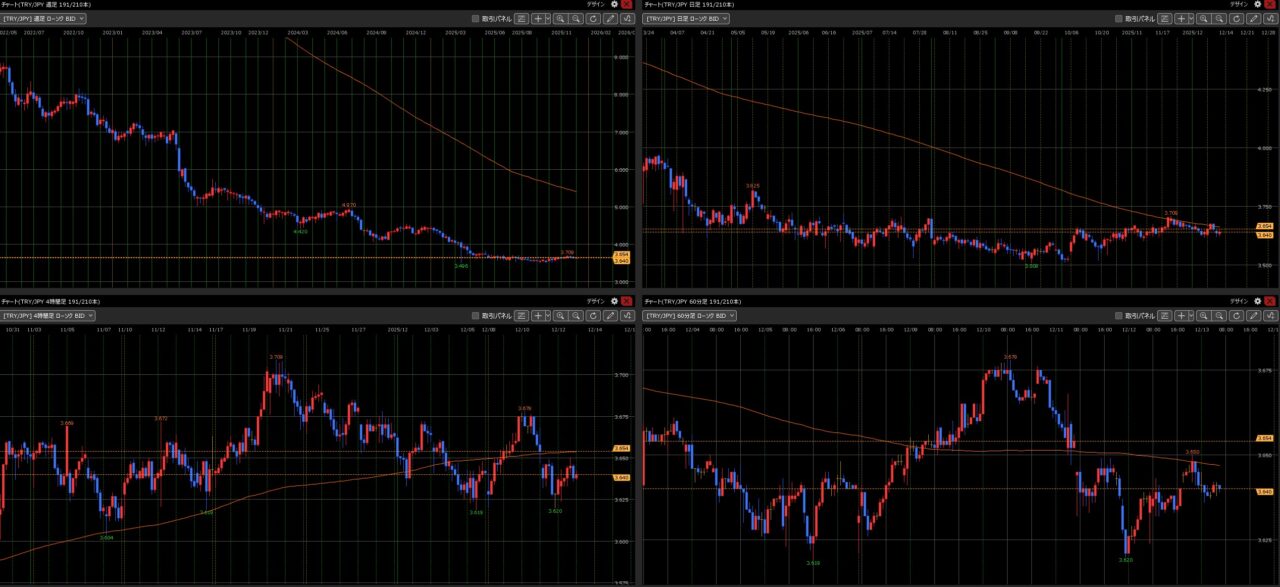Enable 取引パネル checkbox in weekly chart
This screenshot has height=587, width=1280.
point(476,18)
